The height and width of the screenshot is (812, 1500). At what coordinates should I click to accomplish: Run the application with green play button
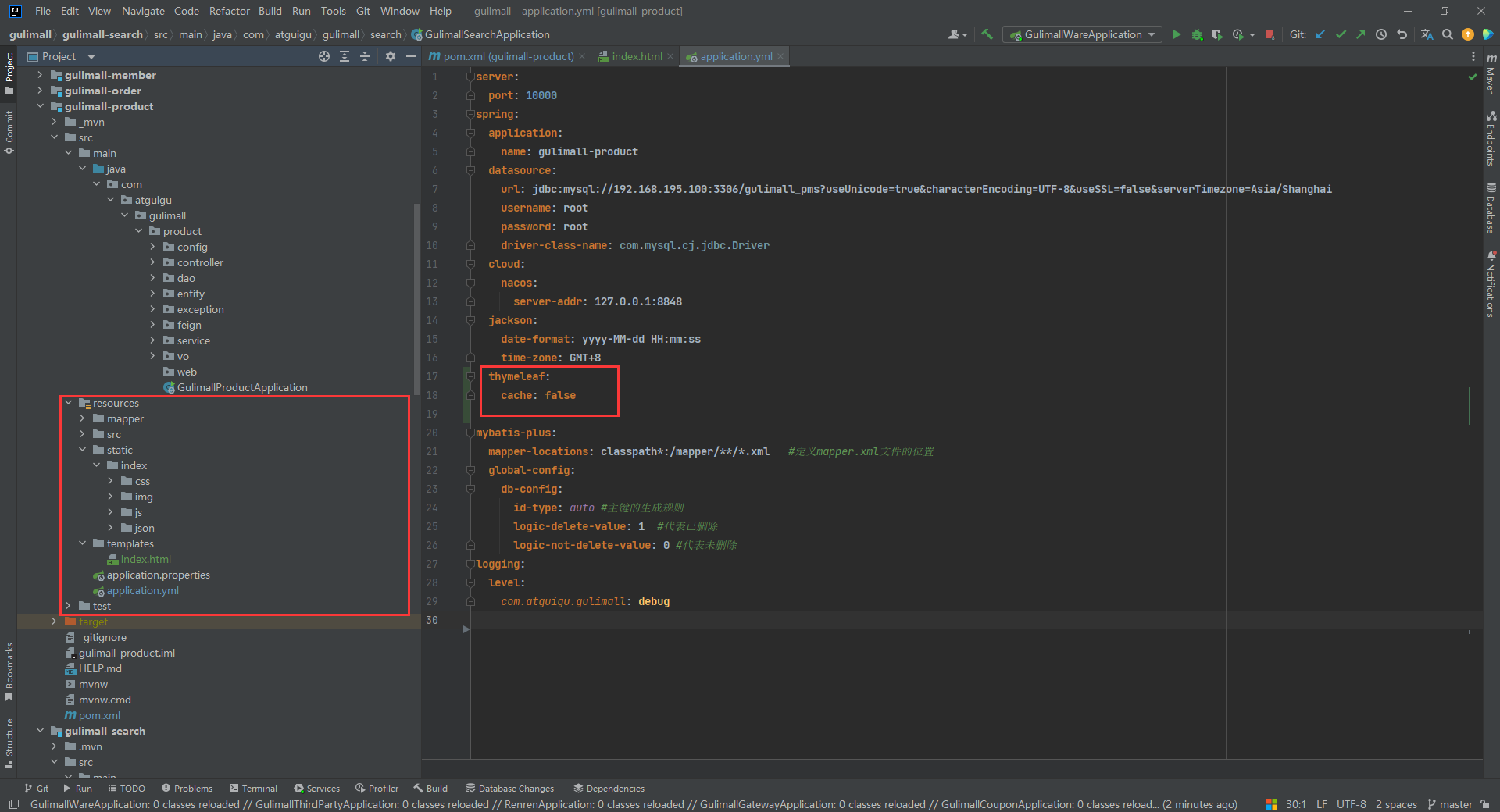coord(1177,34)
